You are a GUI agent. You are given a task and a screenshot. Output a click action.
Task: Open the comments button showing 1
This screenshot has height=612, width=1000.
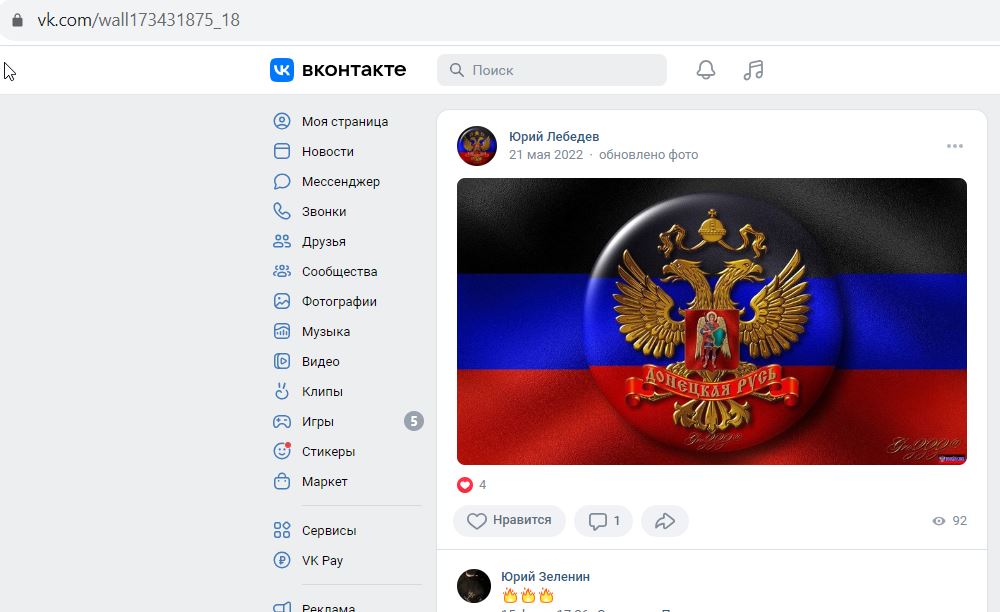point(603,521)
